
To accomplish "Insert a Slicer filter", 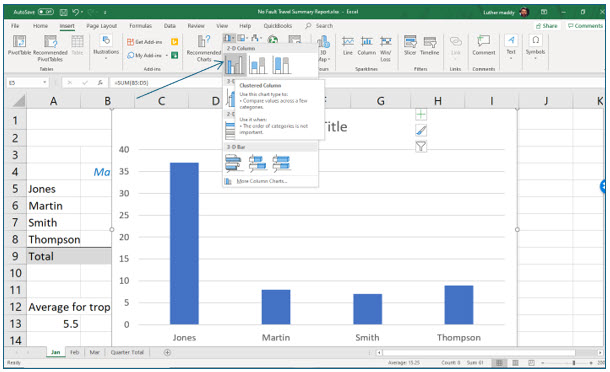I will [410, 46].
